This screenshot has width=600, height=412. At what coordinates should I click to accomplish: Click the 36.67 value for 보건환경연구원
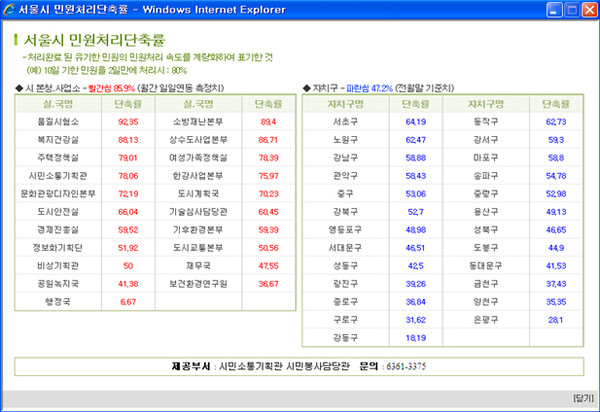click(268, 284)
